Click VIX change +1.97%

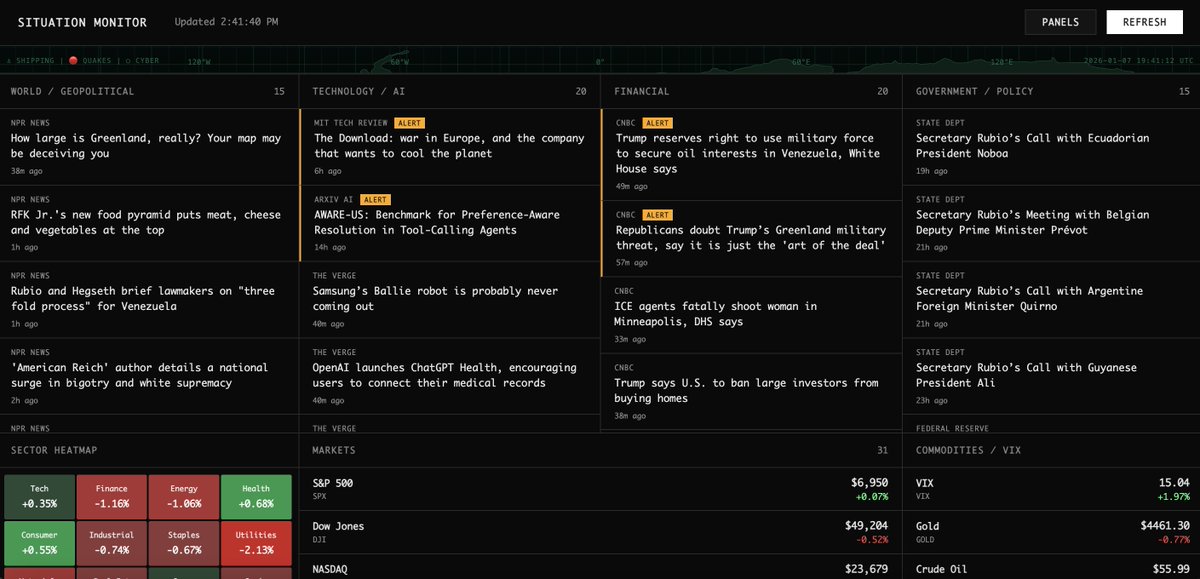coord(1173,497)
